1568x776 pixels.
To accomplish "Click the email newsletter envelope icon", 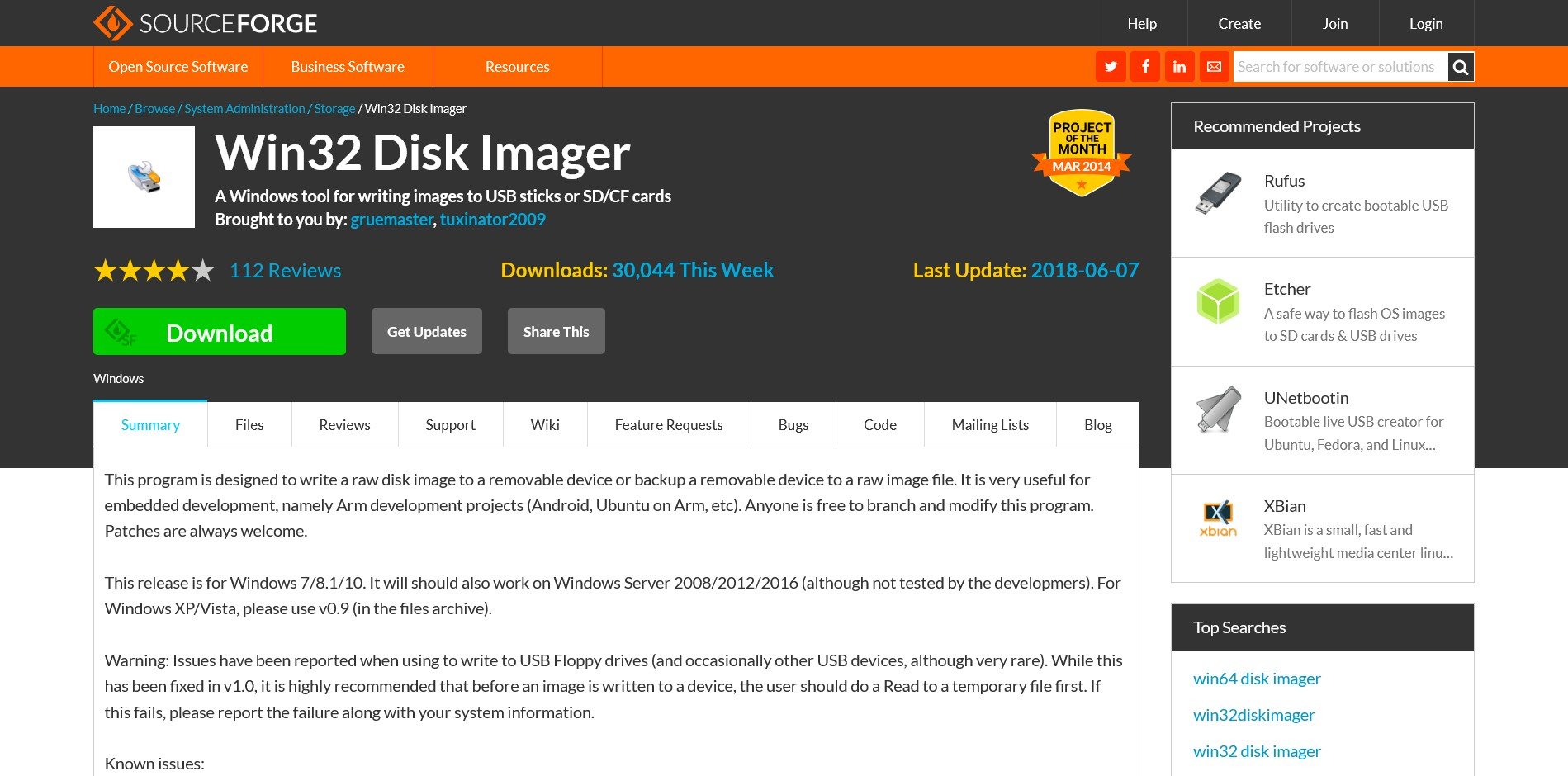I will (x=1214, y=67).
